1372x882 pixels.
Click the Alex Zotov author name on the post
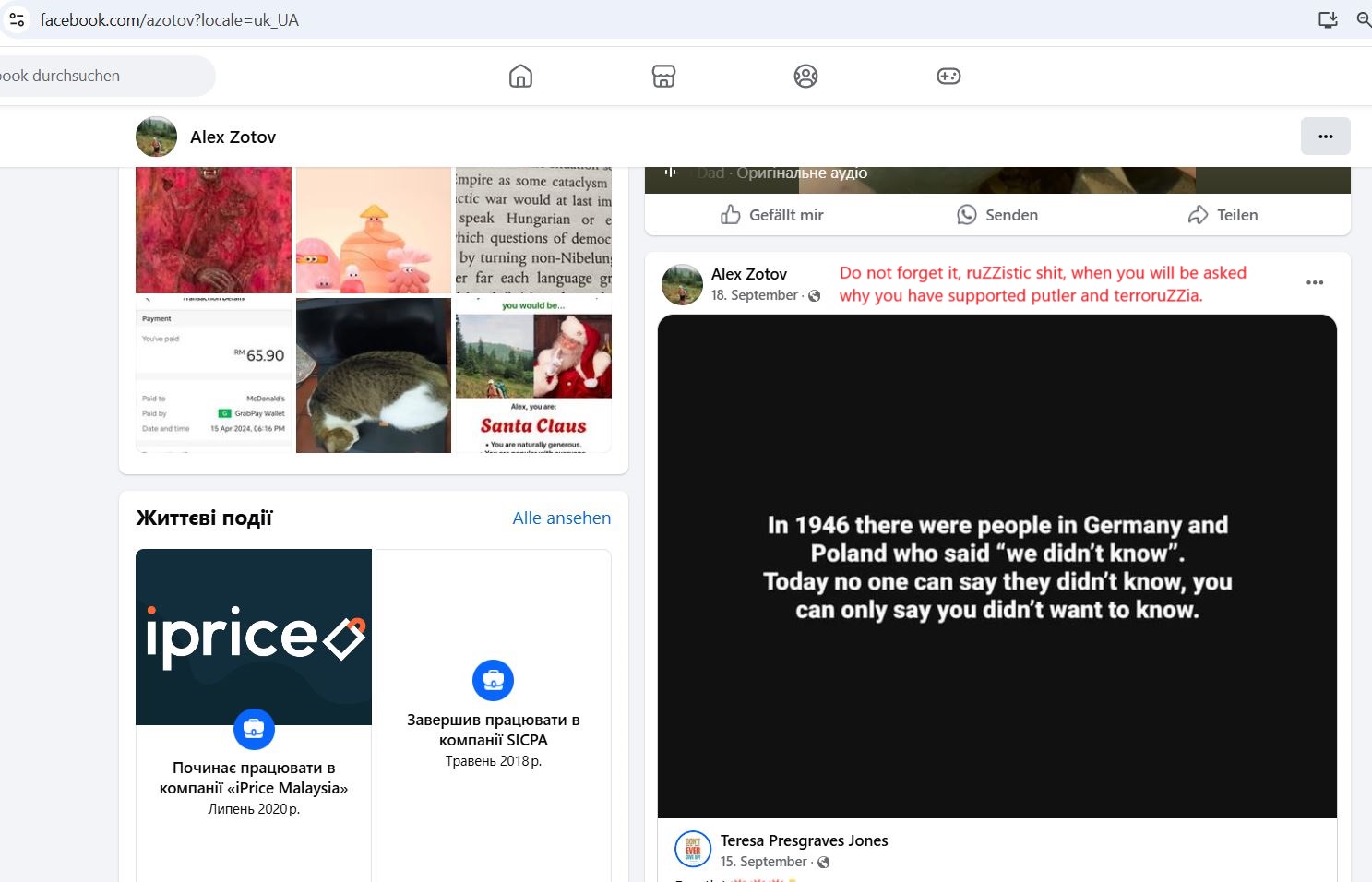point(749,274)
